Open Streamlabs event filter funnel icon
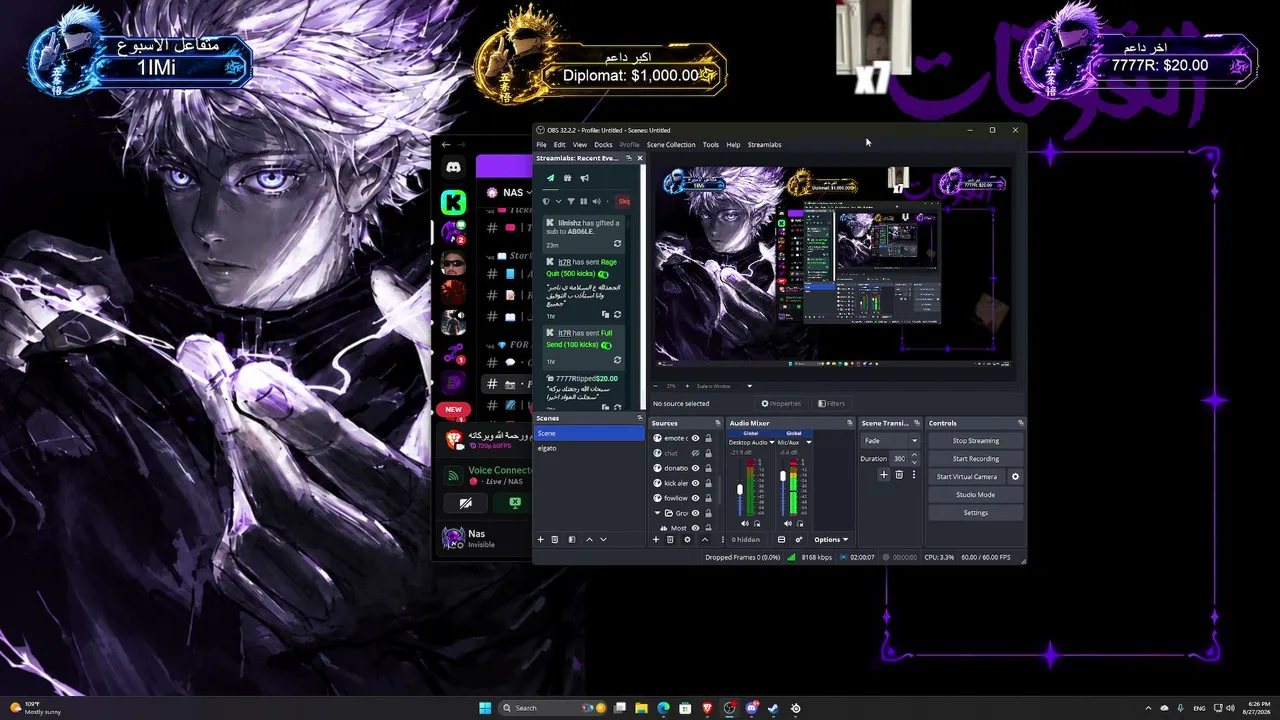Image resolution: width=1280 pixels, height=720 pixels. [571, 201]
